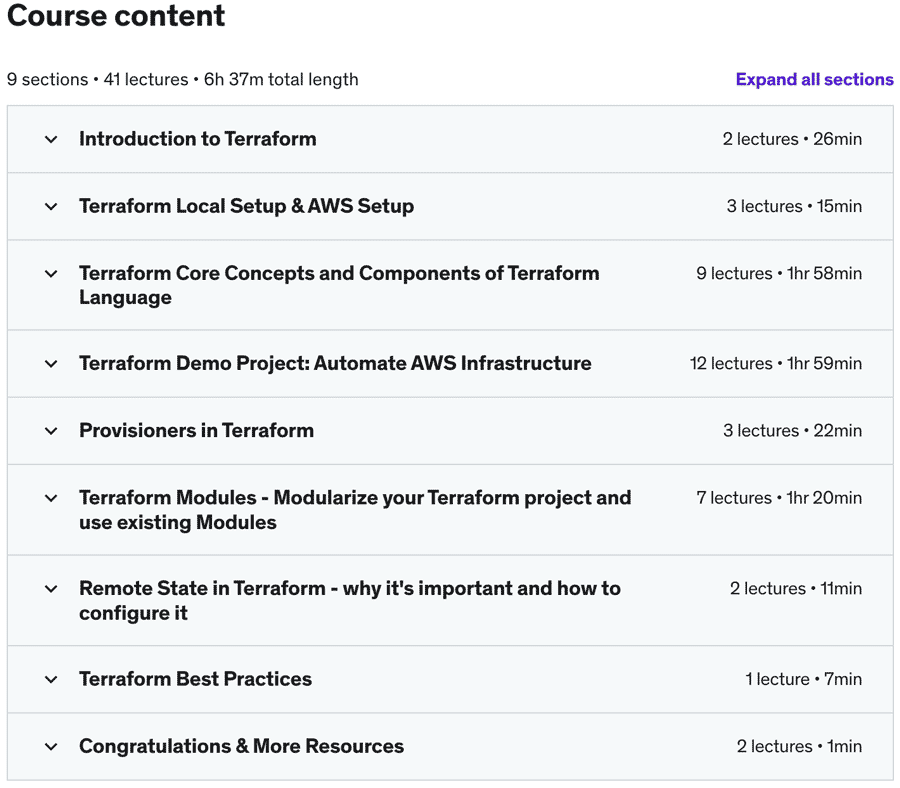
Task: Expand chevron for Remote State in Terraform
Action: click(x=51, y=589)
